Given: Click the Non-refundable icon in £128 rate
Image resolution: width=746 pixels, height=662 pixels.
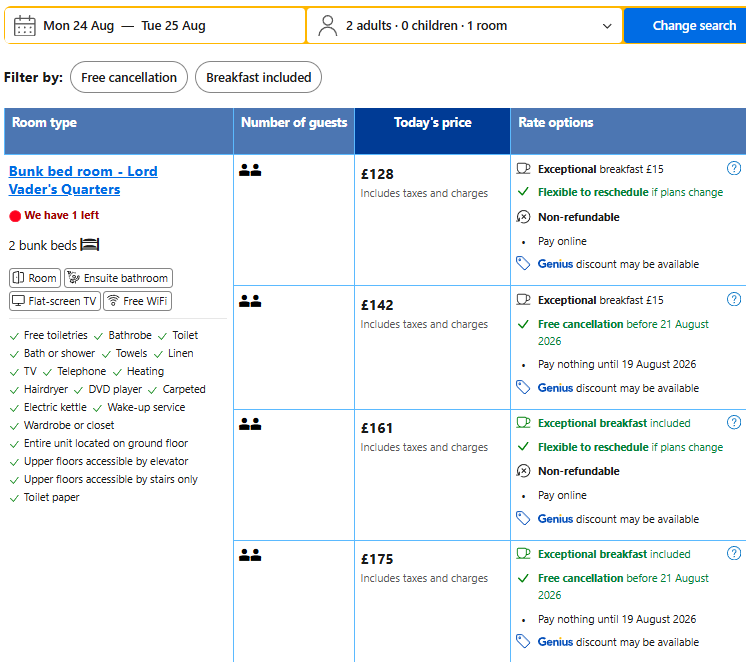Looking at the screenshot, I should (x=523, y=217).
